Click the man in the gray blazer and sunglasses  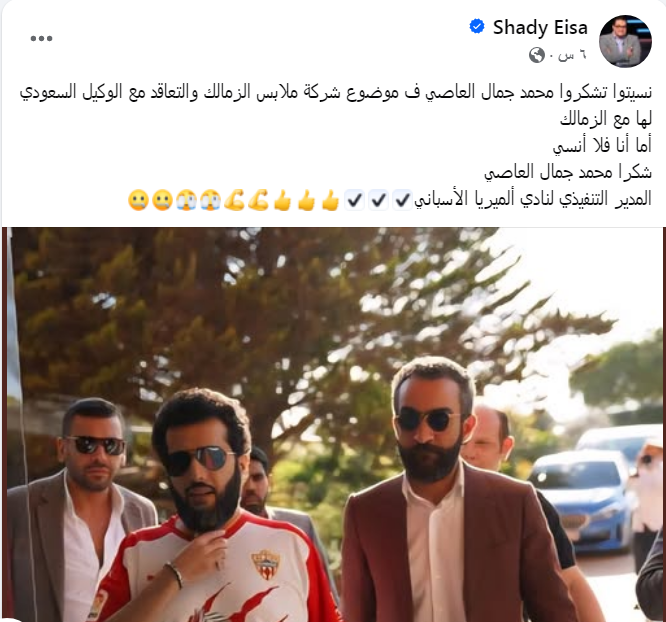[81, 510]
